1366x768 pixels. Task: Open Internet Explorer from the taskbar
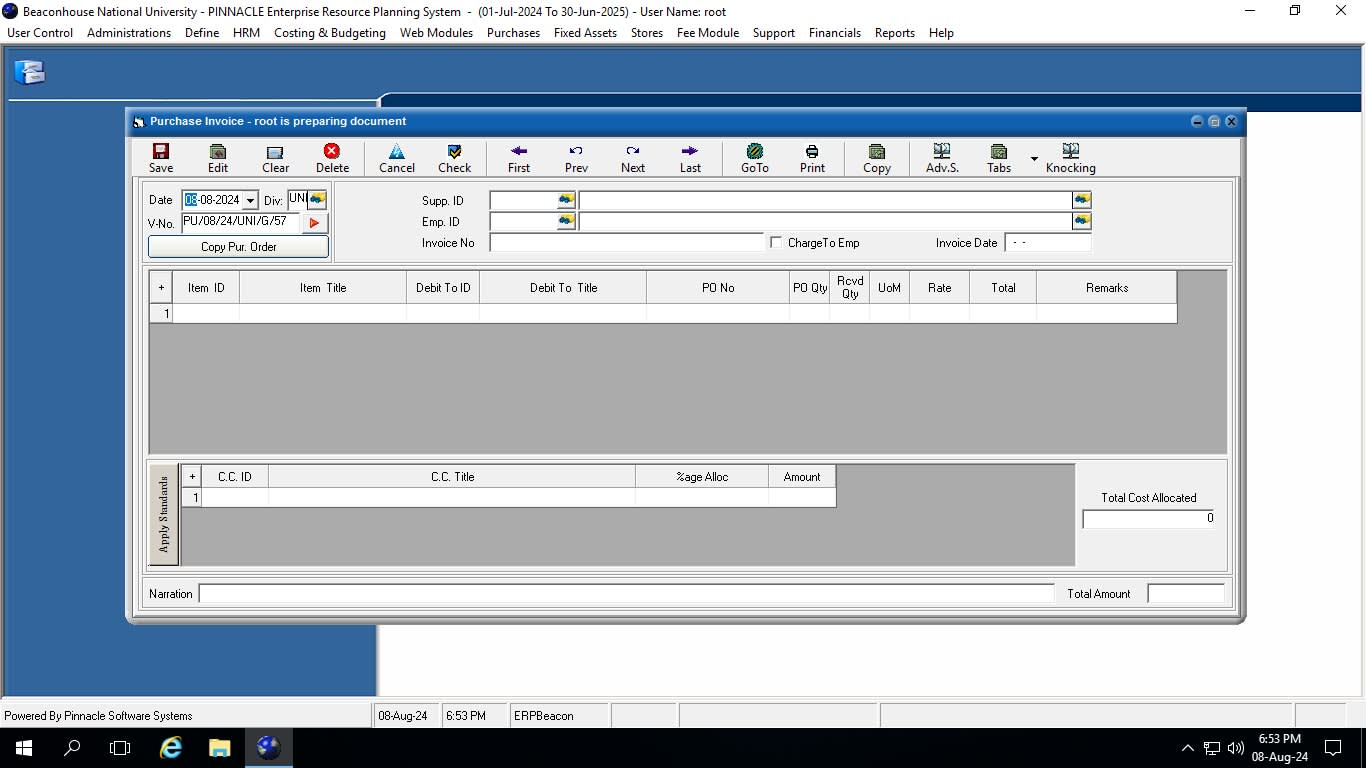[171, 747]
